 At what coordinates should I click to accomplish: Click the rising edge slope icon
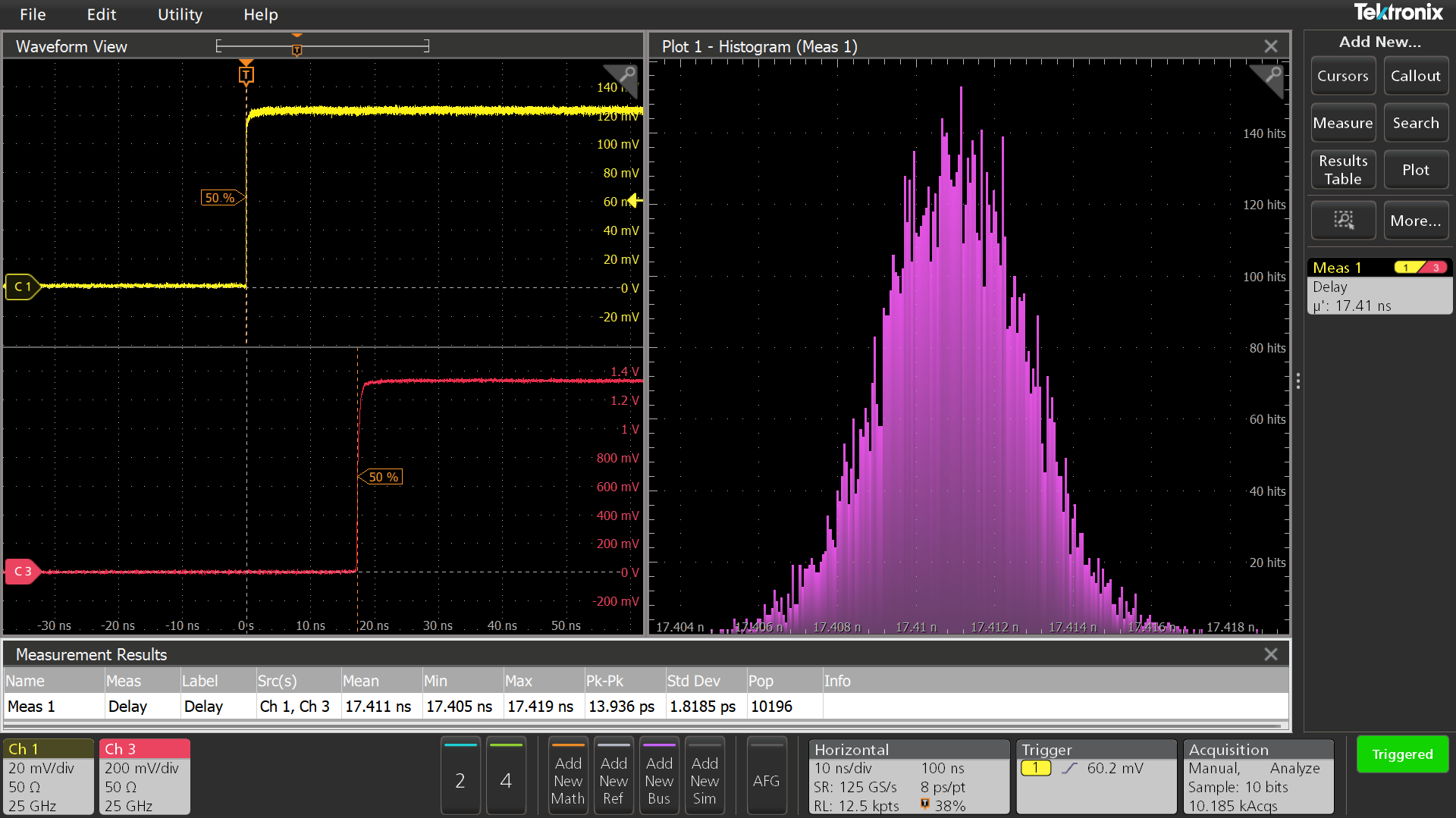pyautogui.click(x=1069, y=768)
